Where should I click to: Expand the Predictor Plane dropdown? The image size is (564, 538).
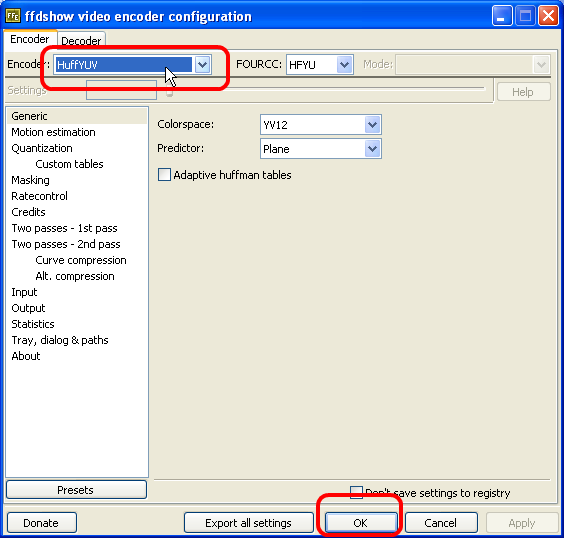pos(372,149)
